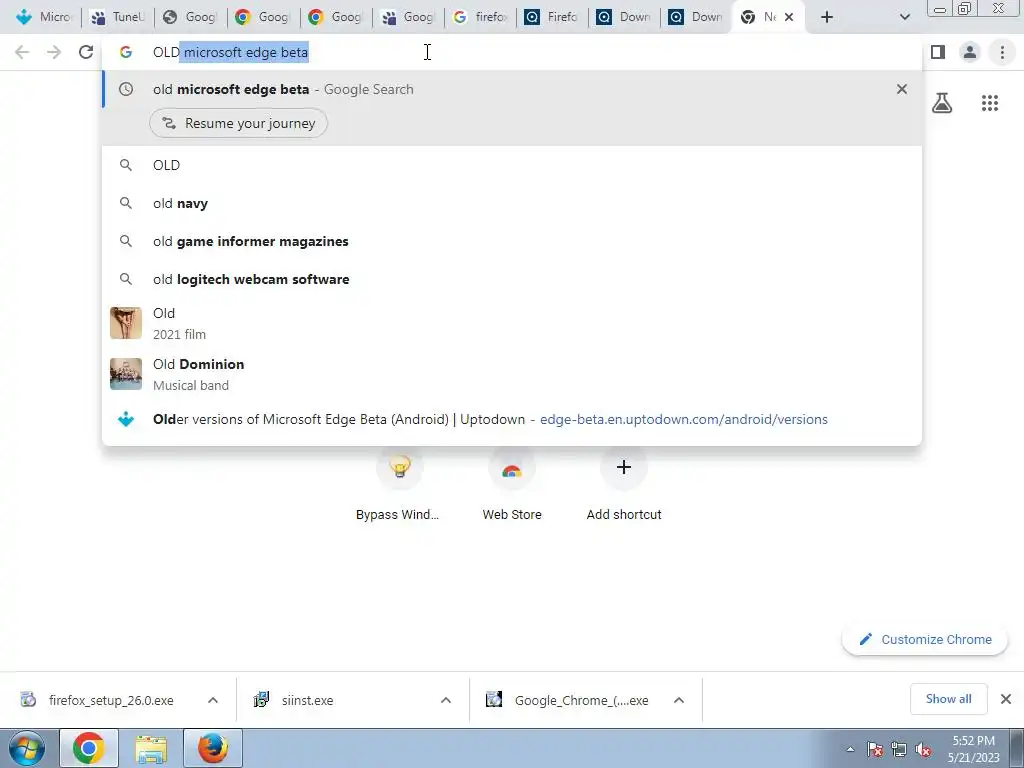Close the current New Tab
This screenshot has height=768, width=1024.
pos(789,17)
